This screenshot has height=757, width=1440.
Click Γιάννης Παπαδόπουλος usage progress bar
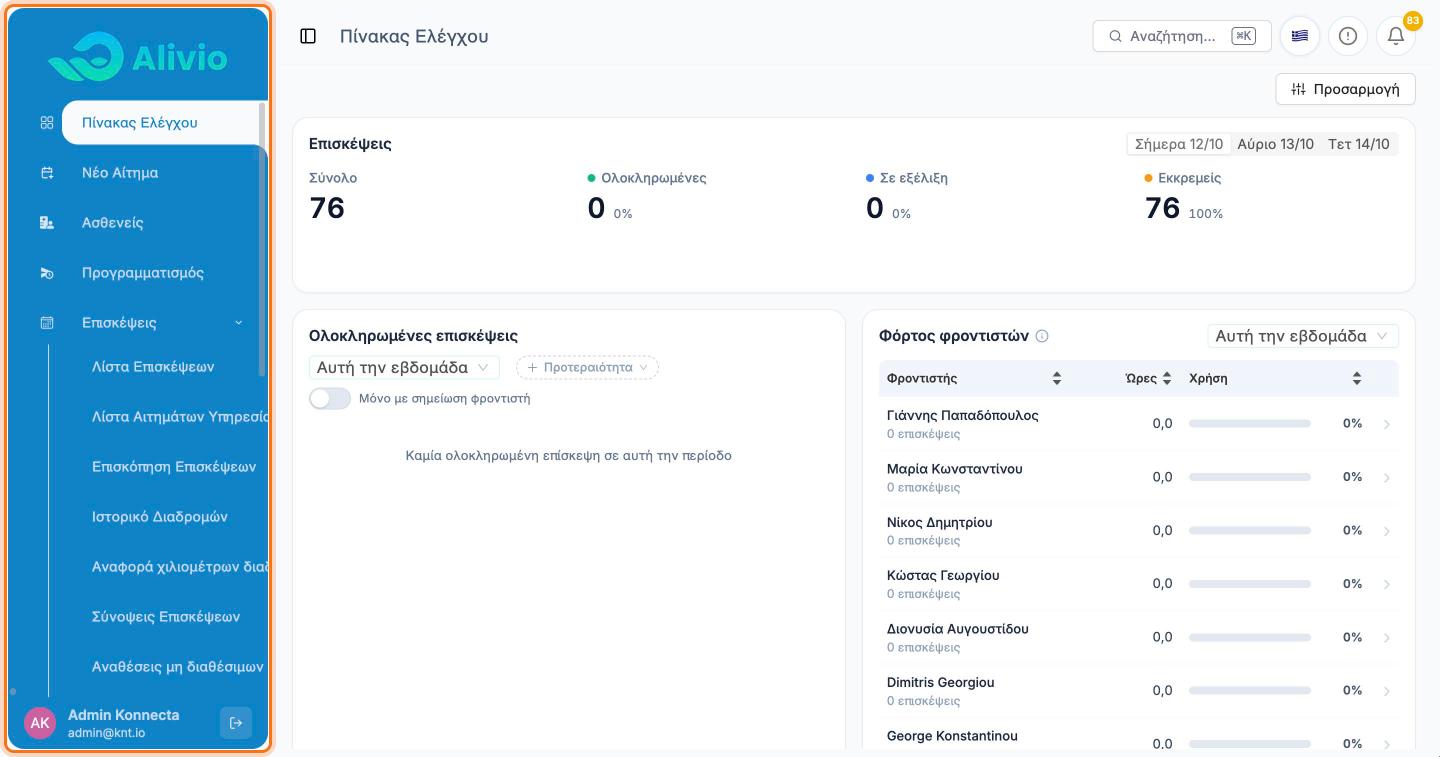click(1249, 424)
